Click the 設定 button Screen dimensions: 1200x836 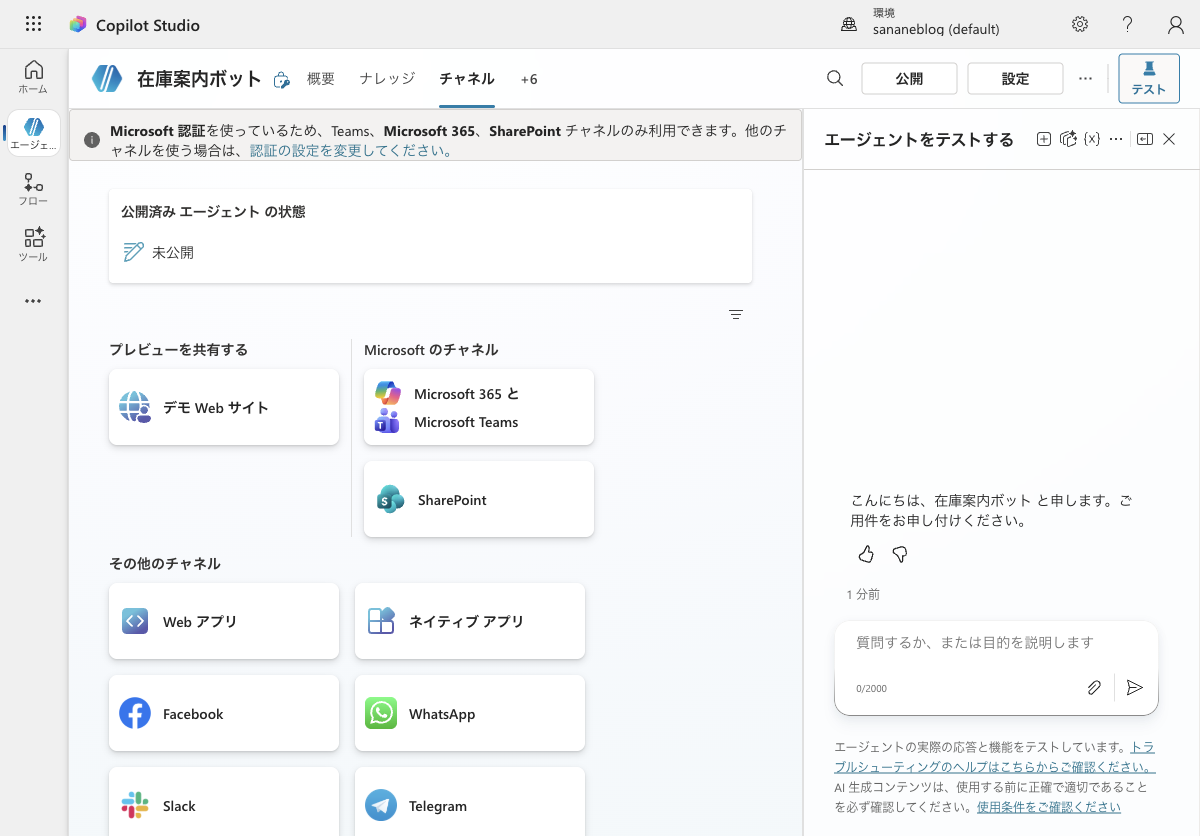(x=1015, y=78)
